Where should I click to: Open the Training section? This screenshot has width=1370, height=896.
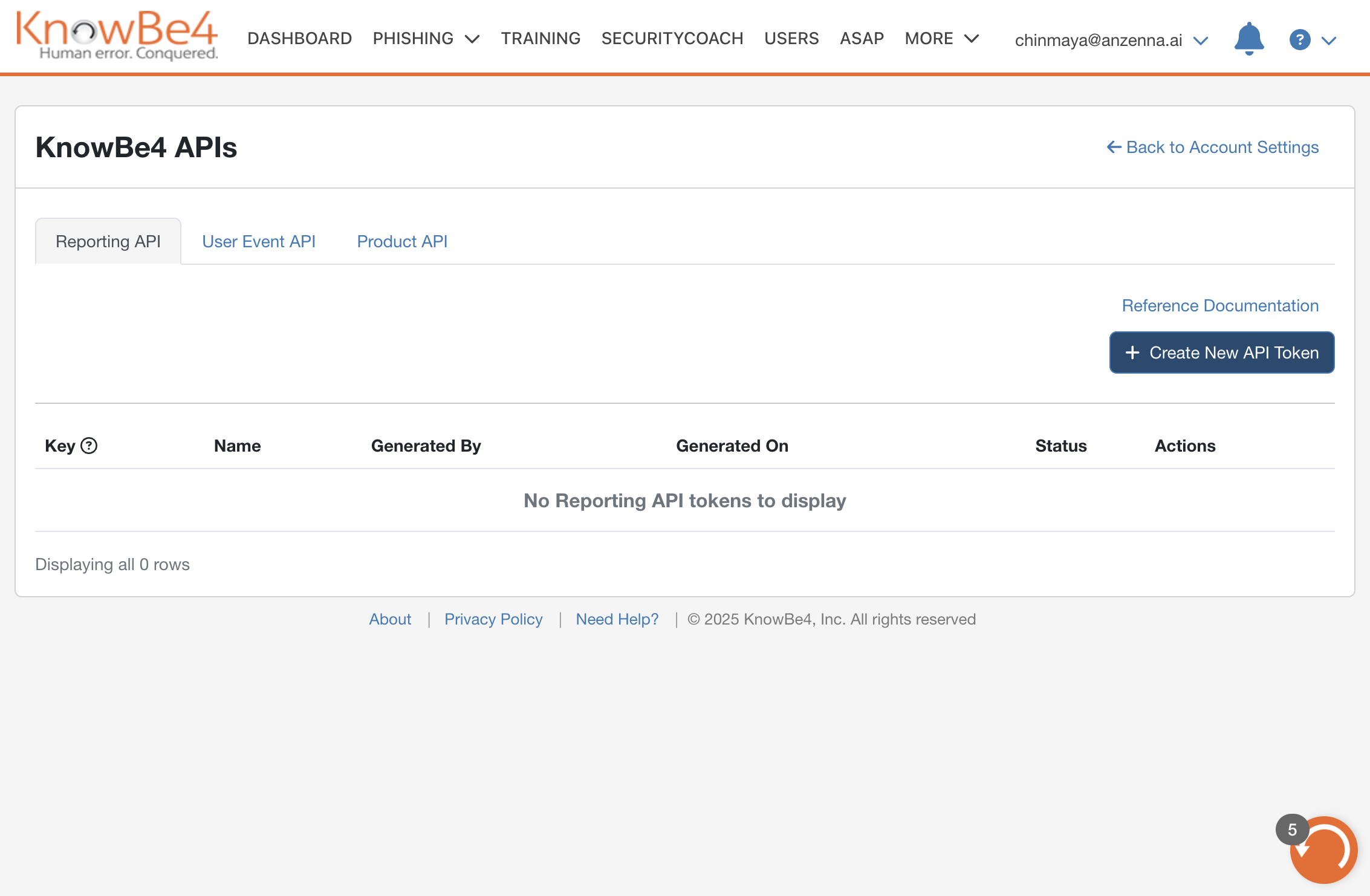(541, 39)
